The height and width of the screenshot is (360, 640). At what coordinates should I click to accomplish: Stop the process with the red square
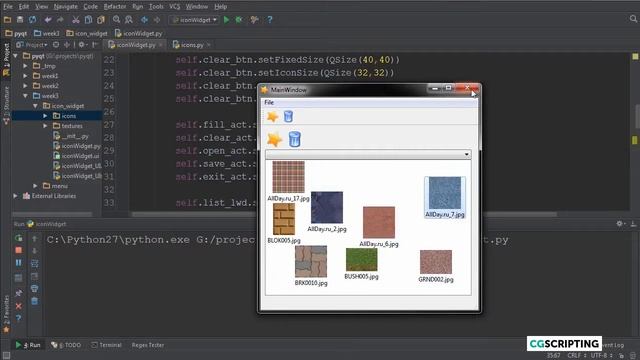click(19, 250)
